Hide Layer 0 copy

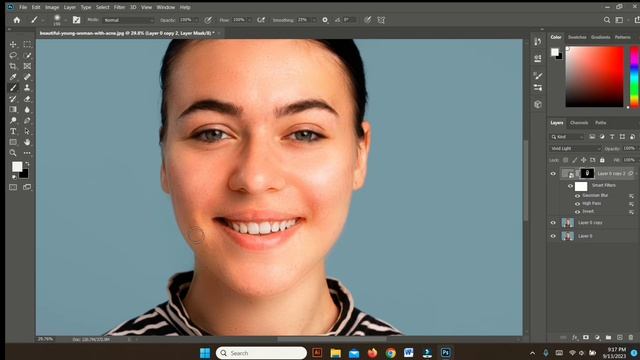click(553, 223)
